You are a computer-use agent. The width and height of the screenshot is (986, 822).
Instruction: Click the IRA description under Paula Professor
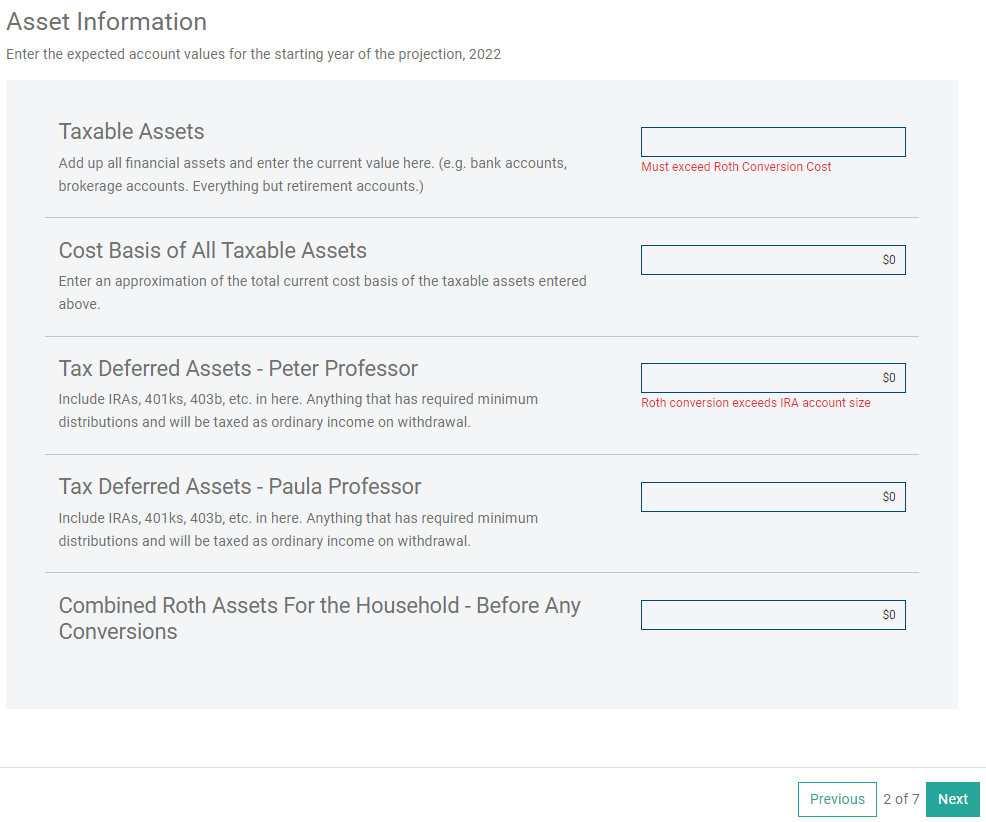298,529
